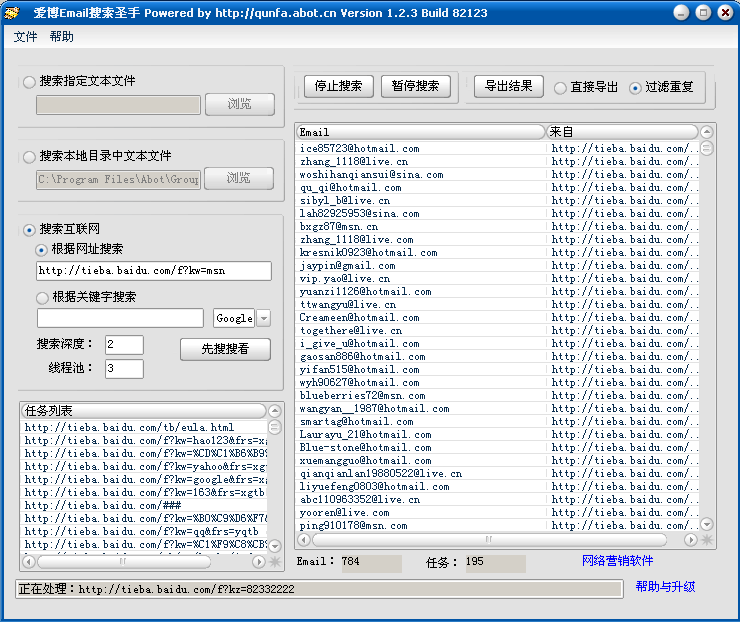Click the vertical scrollbar thumb of email list
740x622 pixels.
point(706,149)
